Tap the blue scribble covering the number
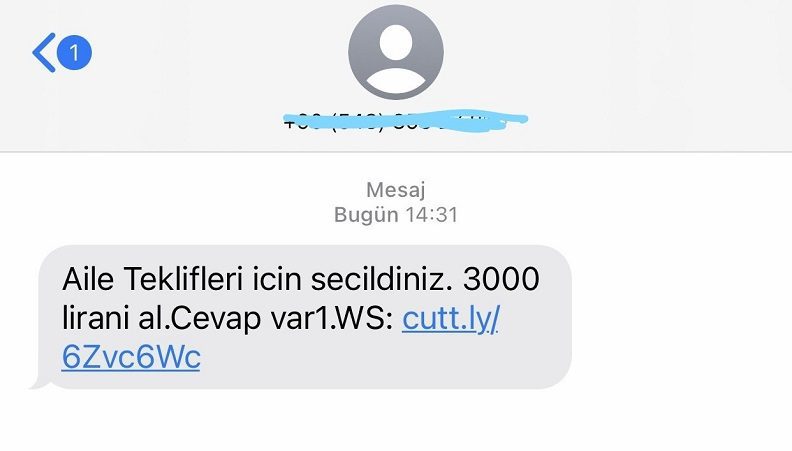Screen dimensions: 792x451 [406, 120]
